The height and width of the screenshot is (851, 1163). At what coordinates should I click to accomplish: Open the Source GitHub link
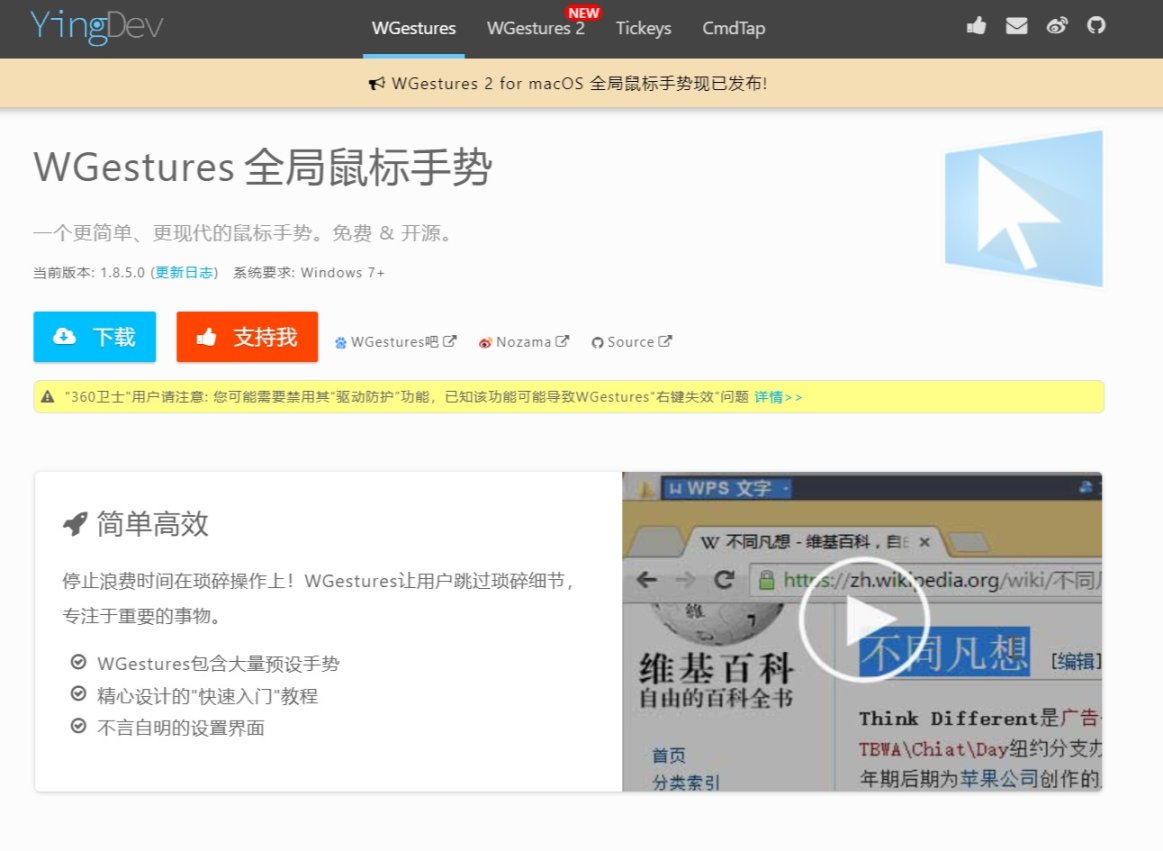click(632, 342)
